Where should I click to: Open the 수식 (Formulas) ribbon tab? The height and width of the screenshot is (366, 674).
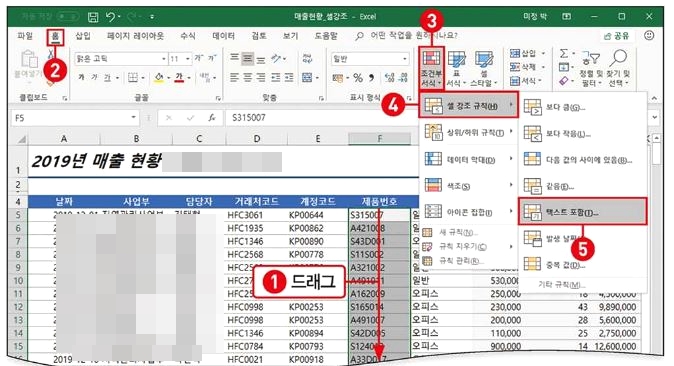188,36
